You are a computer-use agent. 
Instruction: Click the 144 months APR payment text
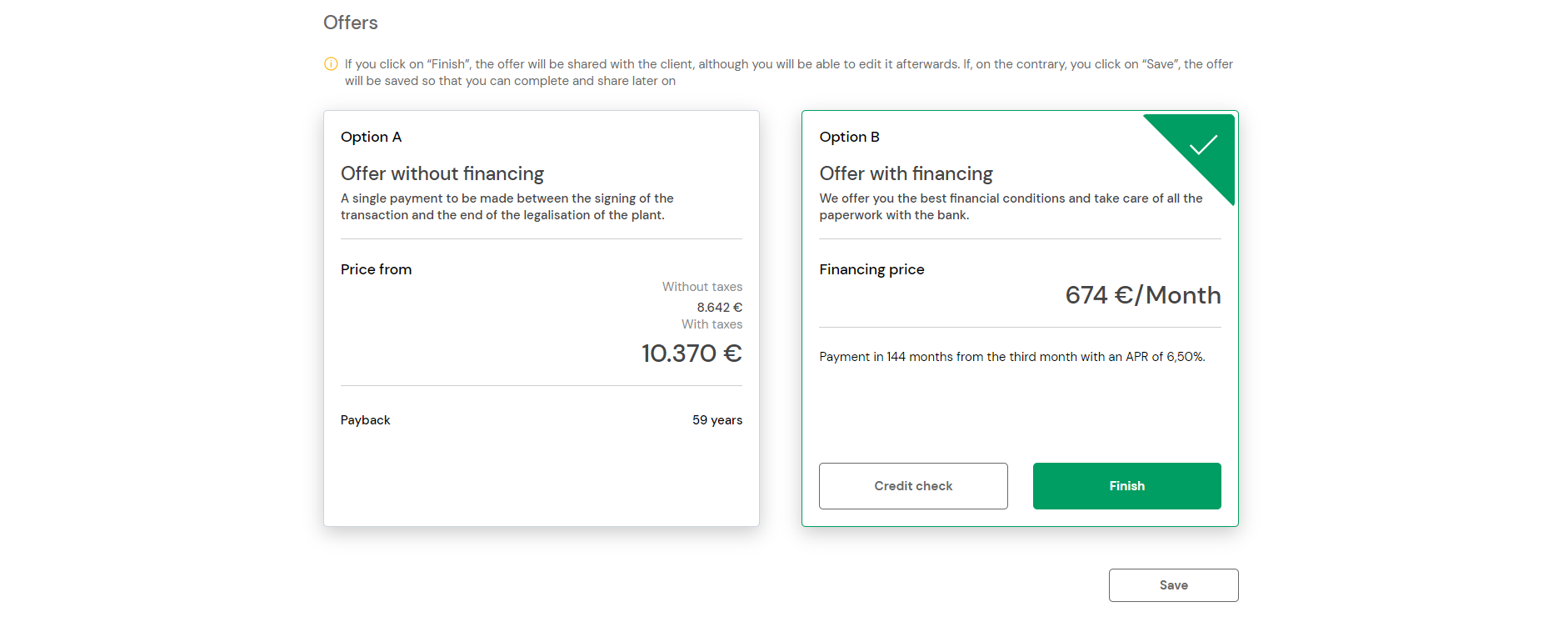click(x=1012, y=357)
